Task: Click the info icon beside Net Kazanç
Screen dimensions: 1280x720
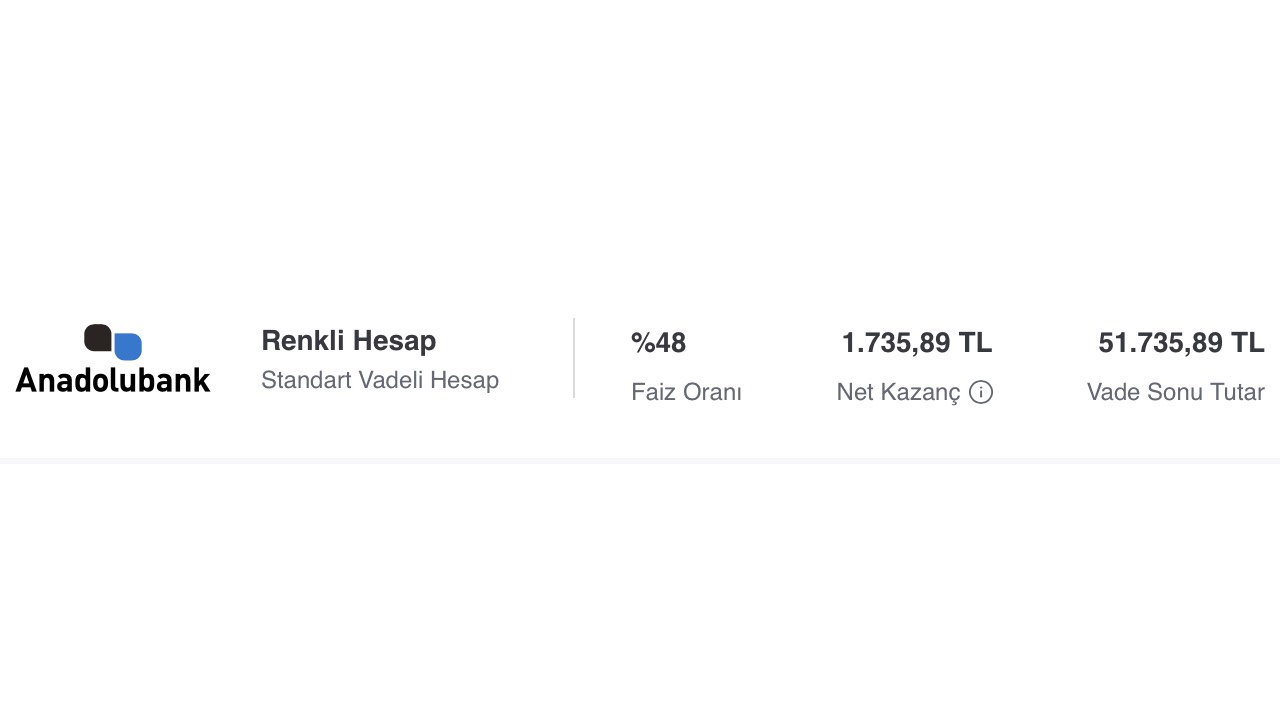Action: coord(981,392)
